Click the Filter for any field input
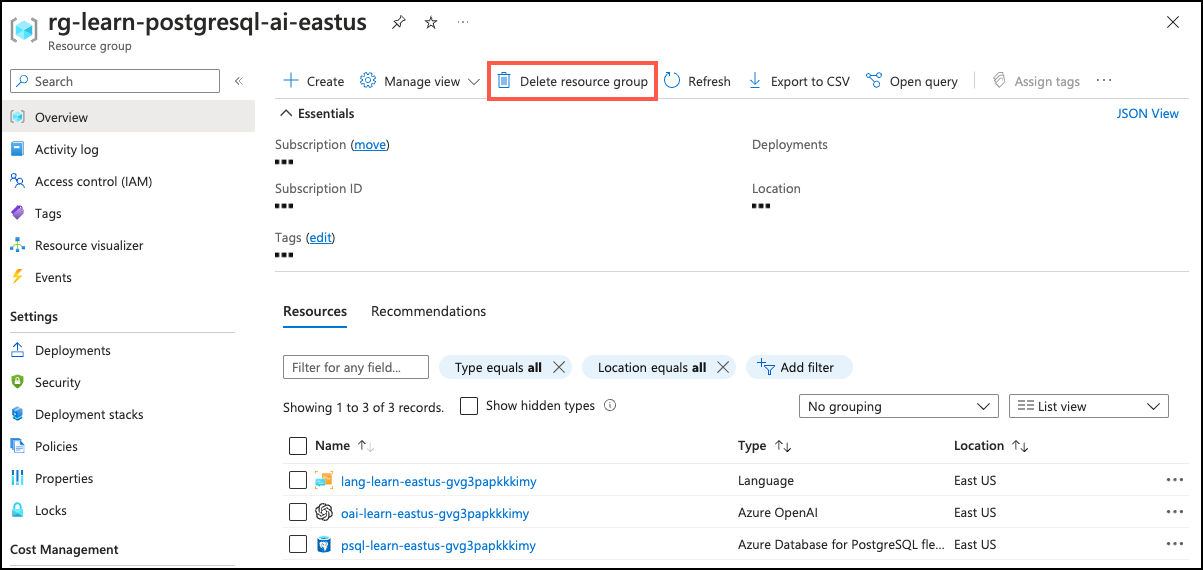Image resolution: width=1203 pixels, height=570 pixels. [x=355, y=367]
